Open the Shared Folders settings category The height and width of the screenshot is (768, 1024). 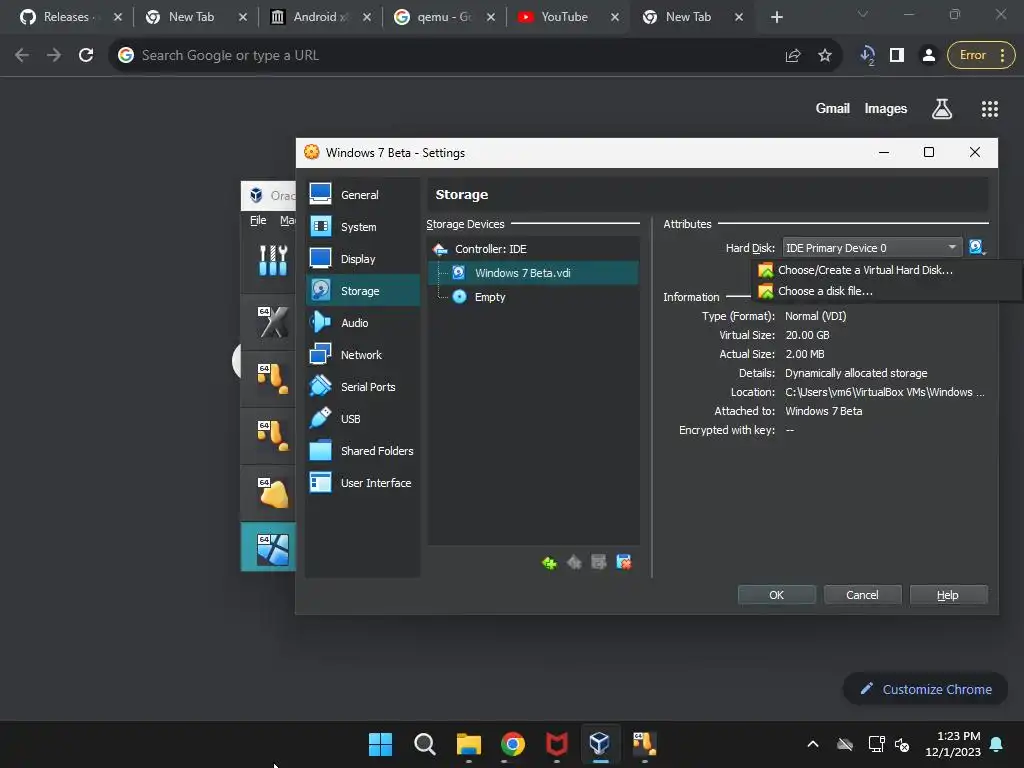click(x=362, y=451)
